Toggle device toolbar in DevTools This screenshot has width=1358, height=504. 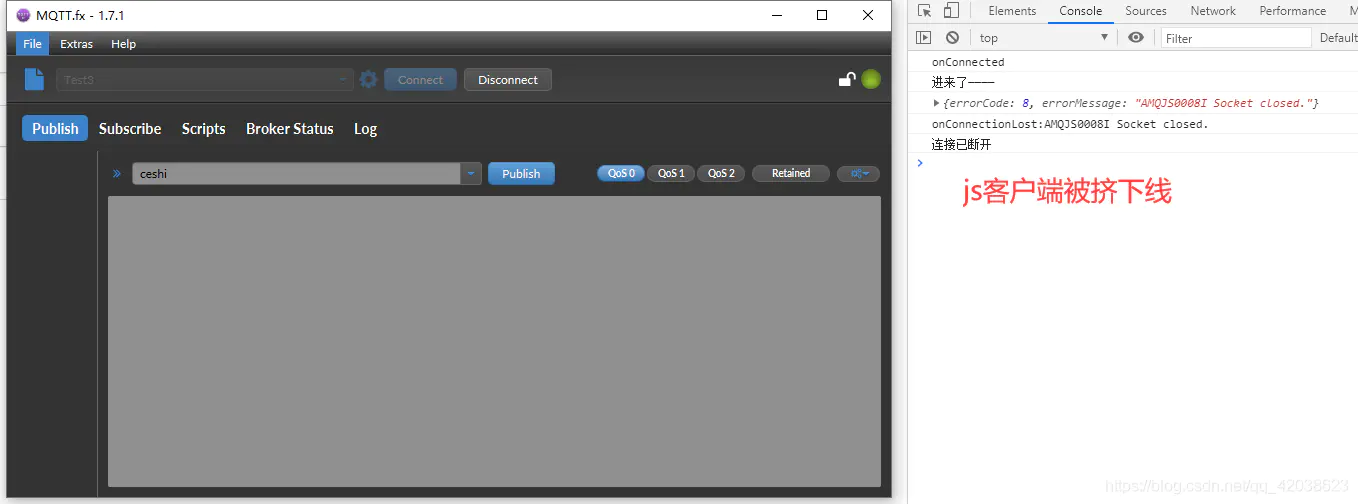point(951,11)
